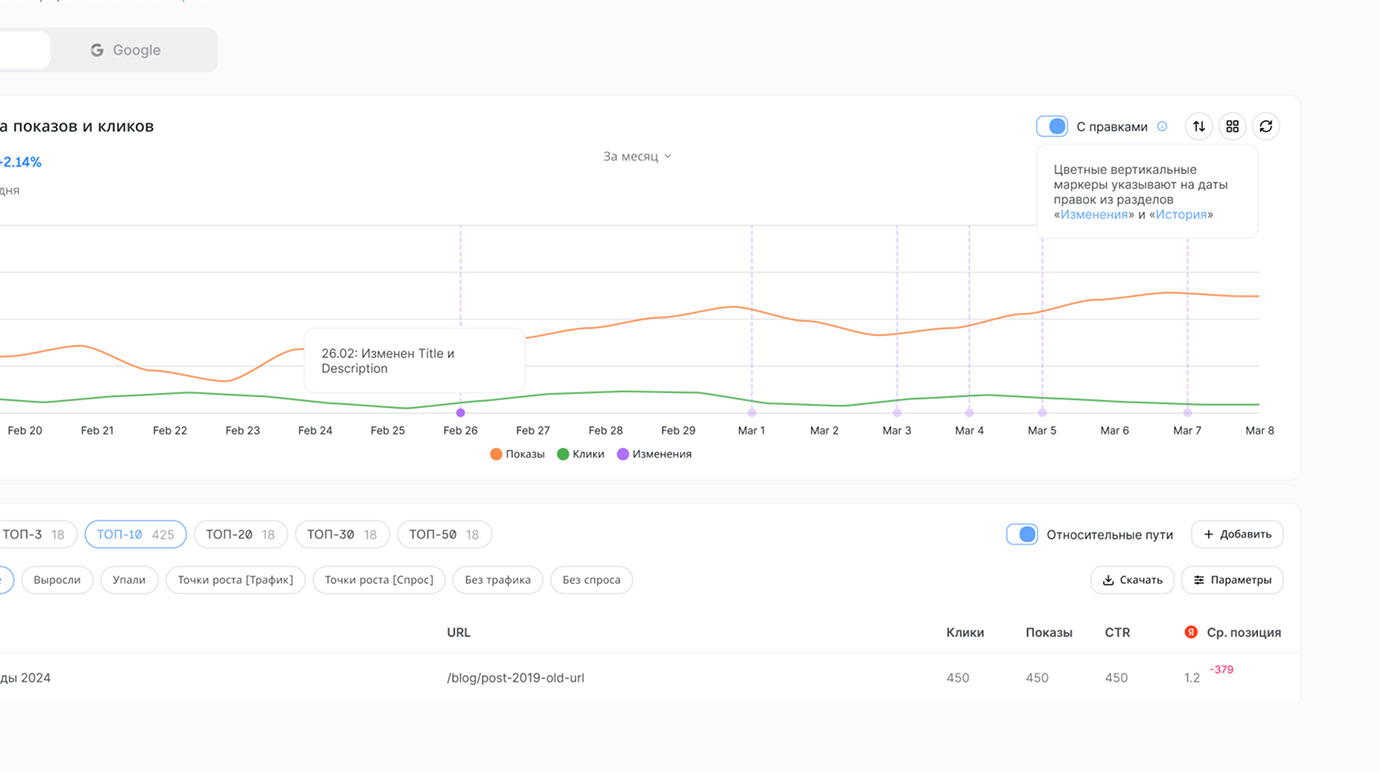This screenshot has width=1380, height=772.
Task: Apply Точки роста [Спрос] filter
Action: [x=378, y=580]
